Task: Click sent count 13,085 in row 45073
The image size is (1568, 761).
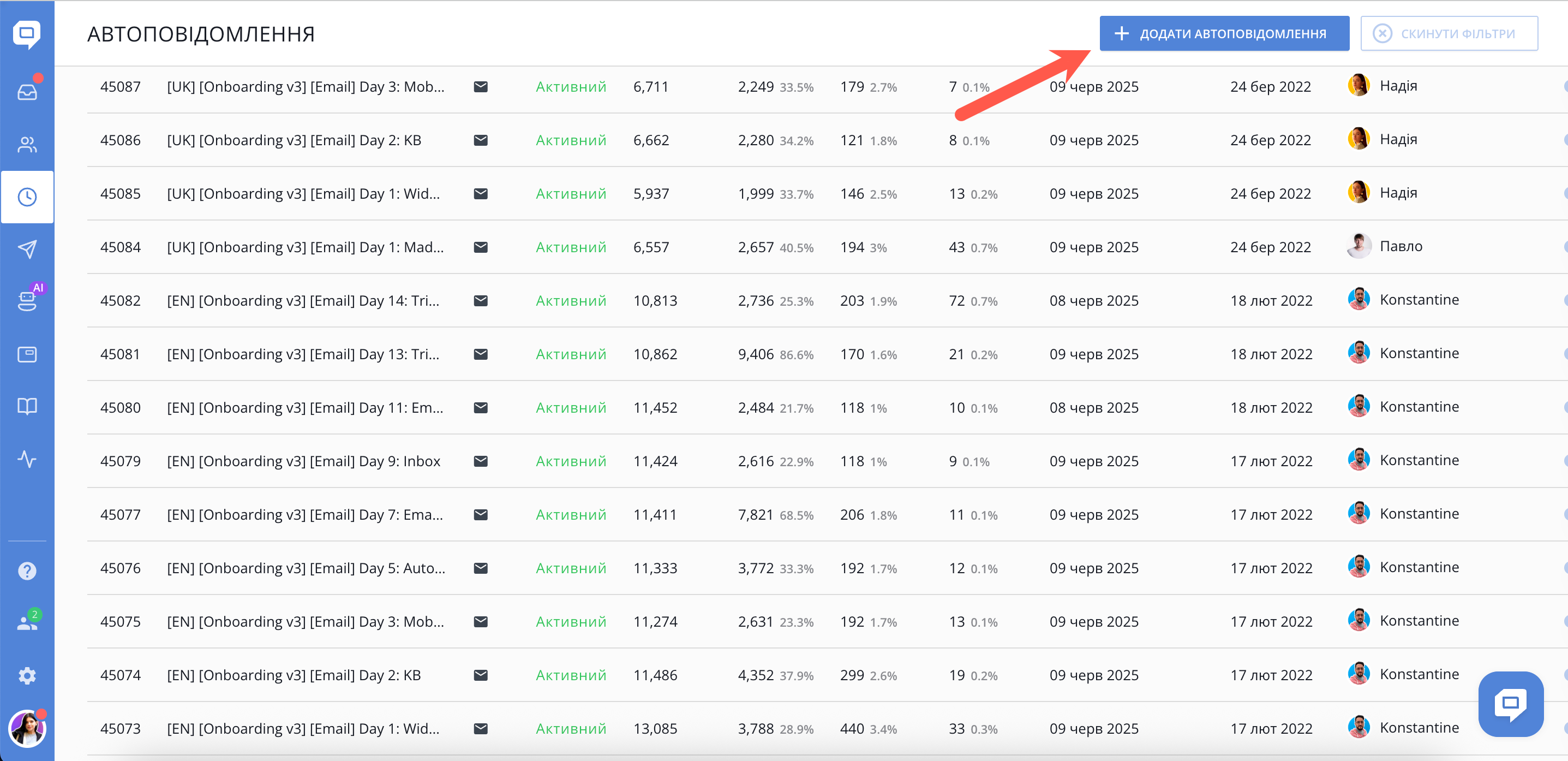Action: (655, 729)
